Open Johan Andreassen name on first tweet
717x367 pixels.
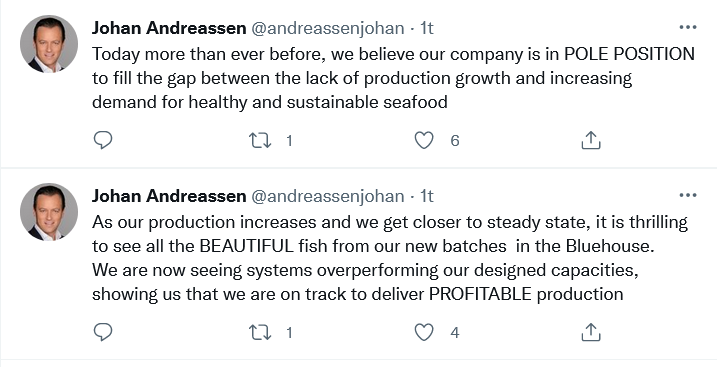coord(169,28)
